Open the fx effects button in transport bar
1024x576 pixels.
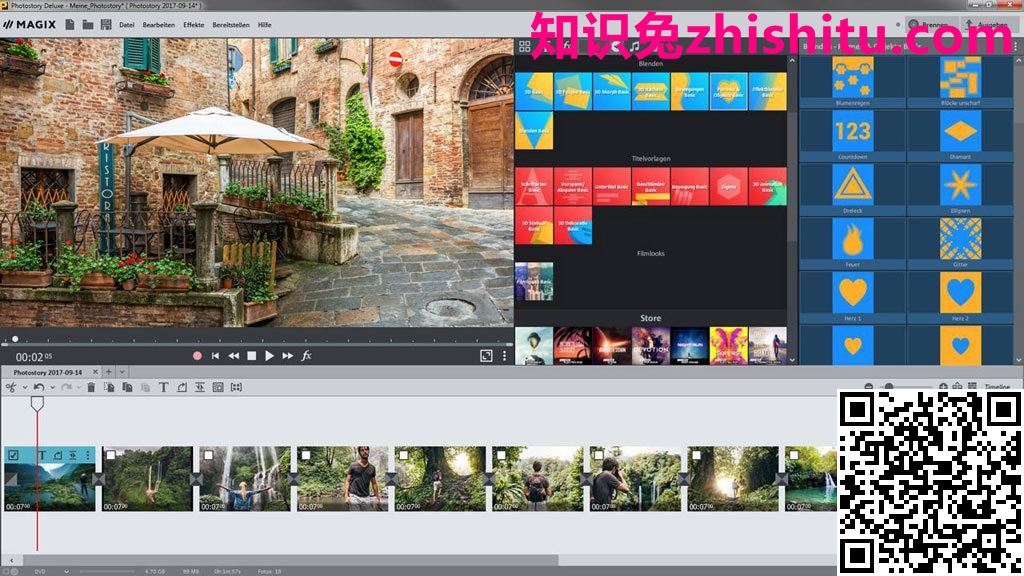[x=306, y=356]
